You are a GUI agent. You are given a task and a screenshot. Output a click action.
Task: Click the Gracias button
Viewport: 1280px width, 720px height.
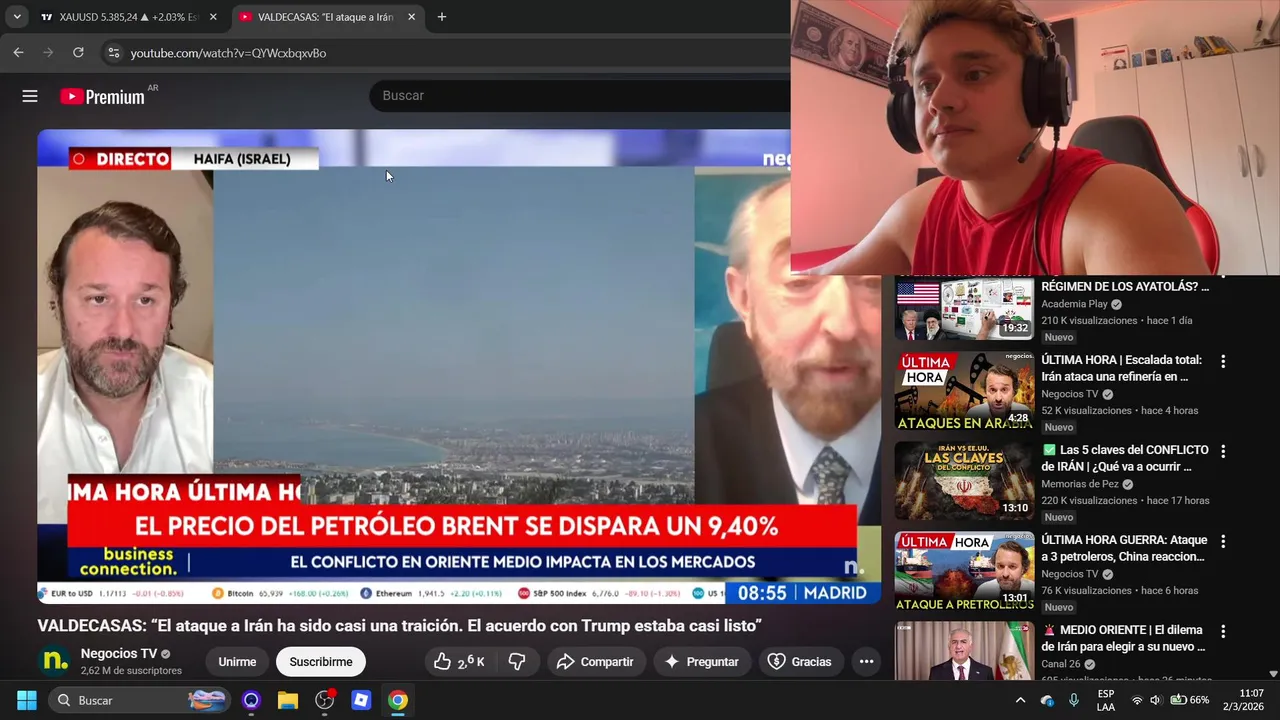(799, 661)
